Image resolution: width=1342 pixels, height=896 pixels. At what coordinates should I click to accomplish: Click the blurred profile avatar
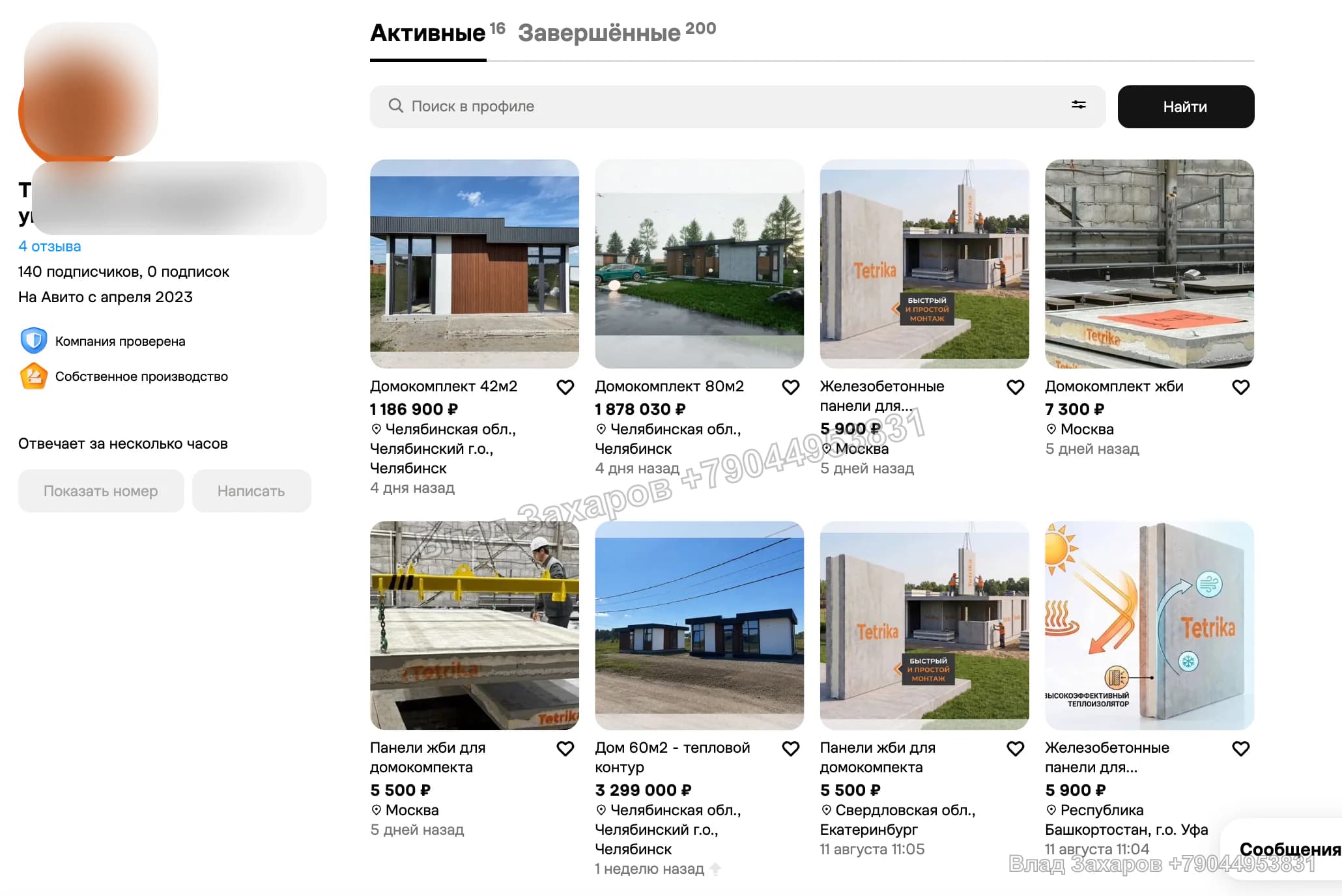coord(88,91)
